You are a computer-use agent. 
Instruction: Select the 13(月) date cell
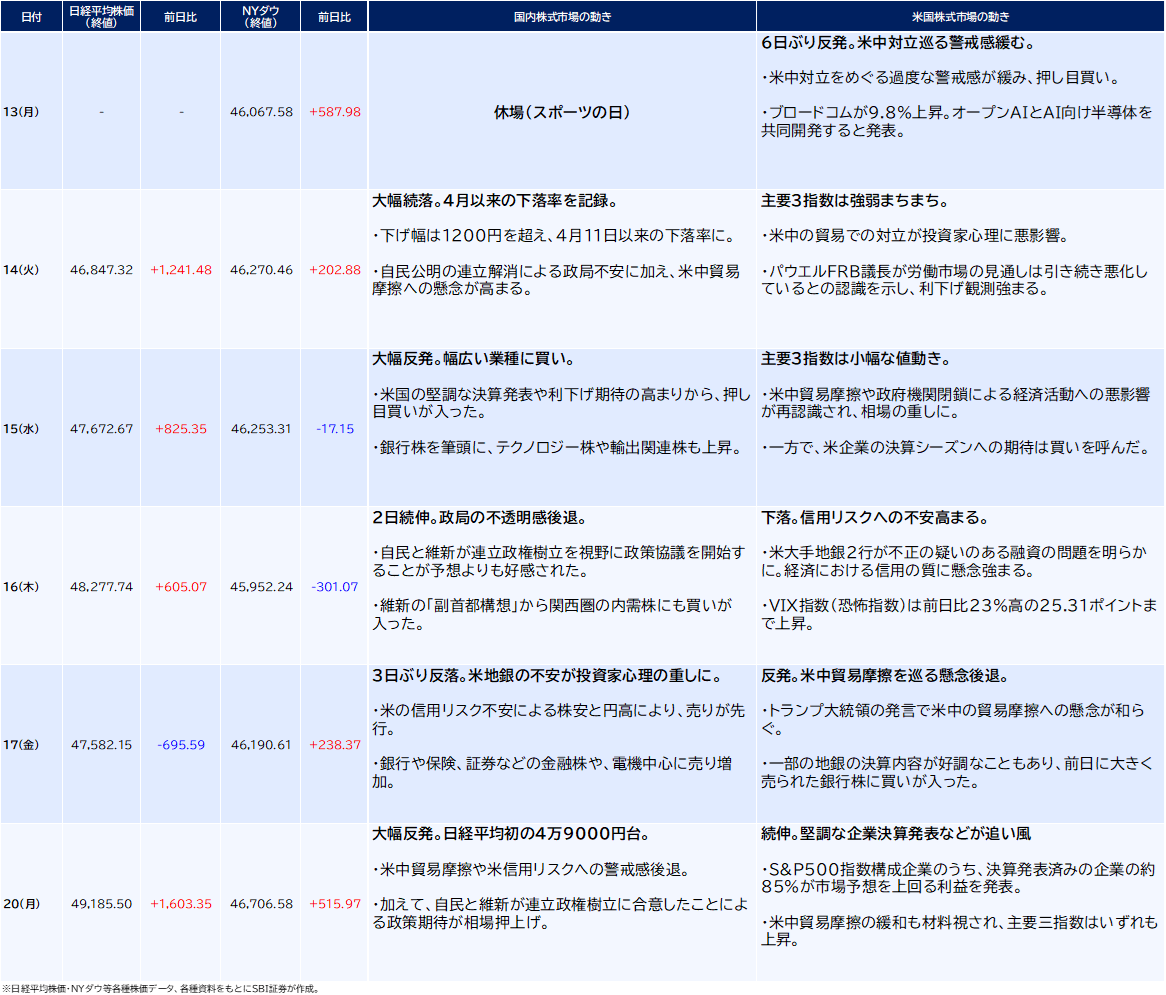[x=21, y=112]
